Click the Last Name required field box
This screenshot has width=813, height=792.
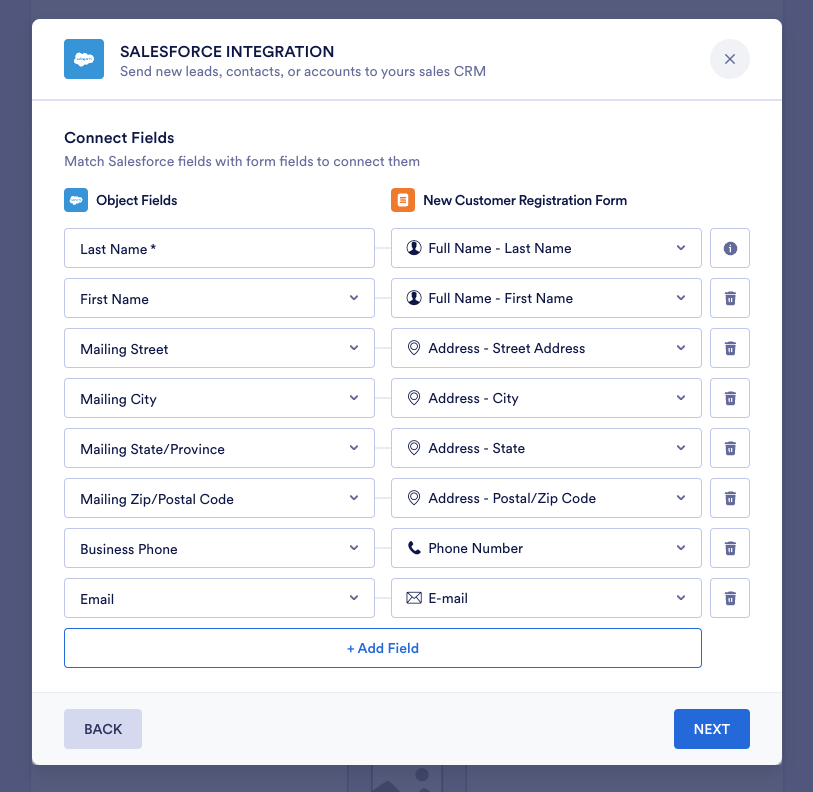[x=219, y=248]
